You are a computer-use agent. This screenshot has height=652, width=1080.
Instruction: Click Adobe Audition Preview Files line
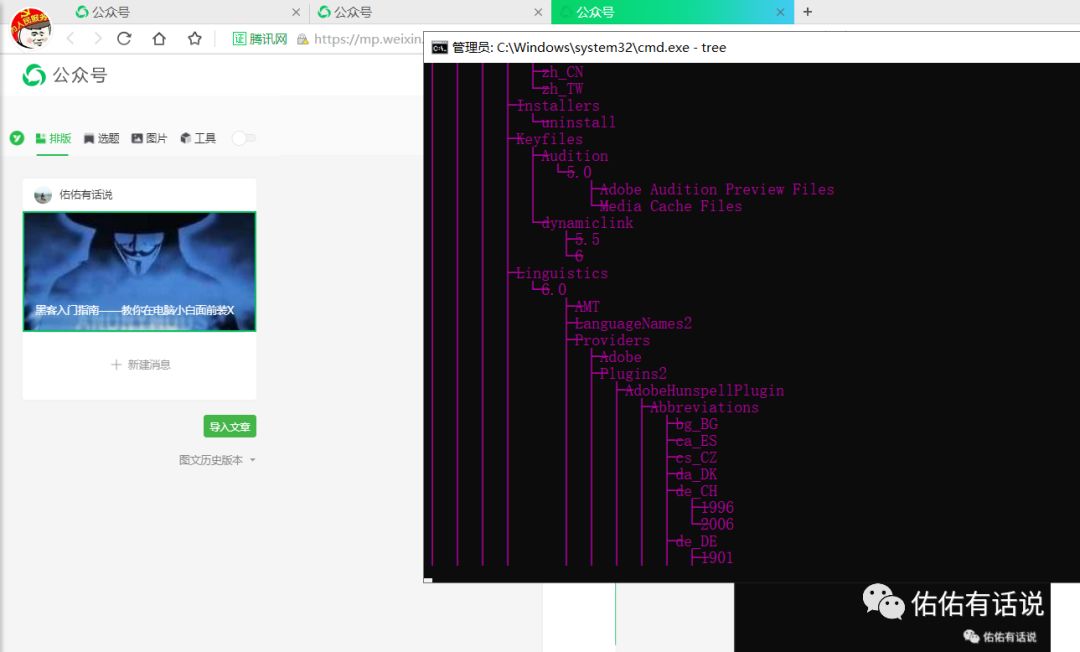coord(717,189)
